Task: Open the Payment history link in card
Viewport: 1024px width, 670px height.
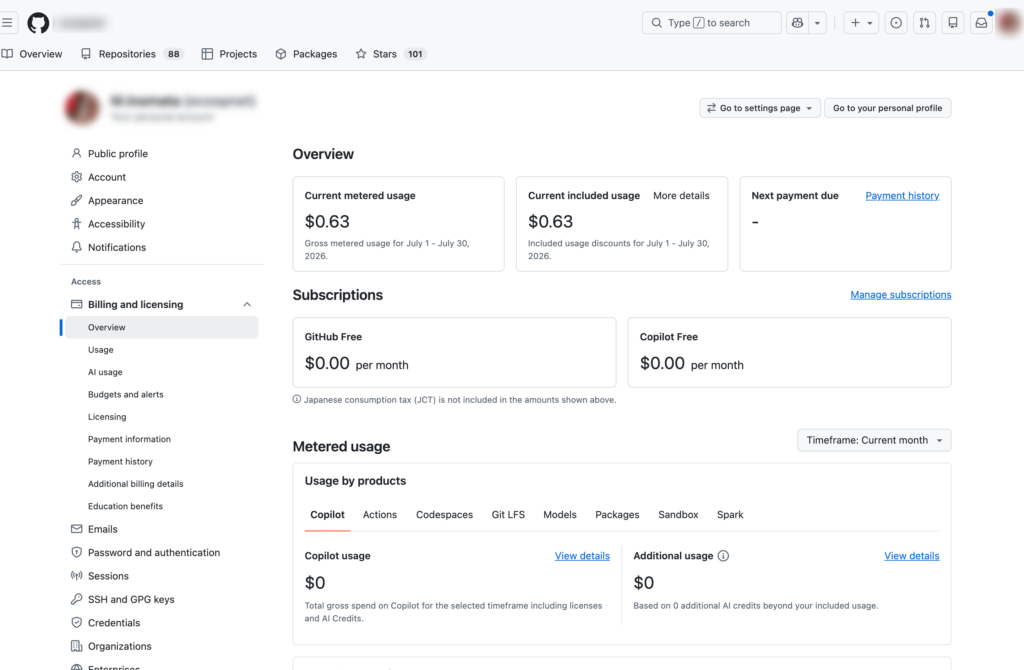Action: pos(902,195)
